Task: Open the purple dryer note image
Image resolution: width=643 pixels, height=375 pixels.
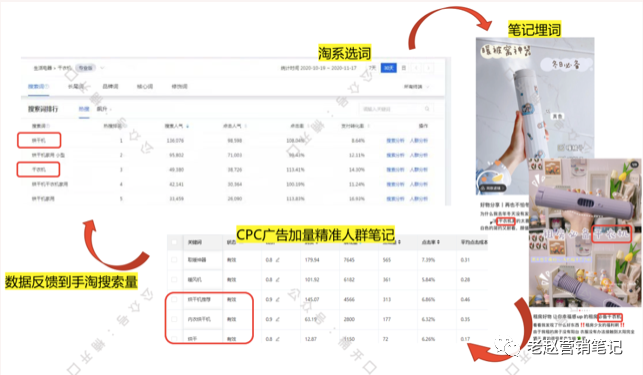Action: coord(585,232)
